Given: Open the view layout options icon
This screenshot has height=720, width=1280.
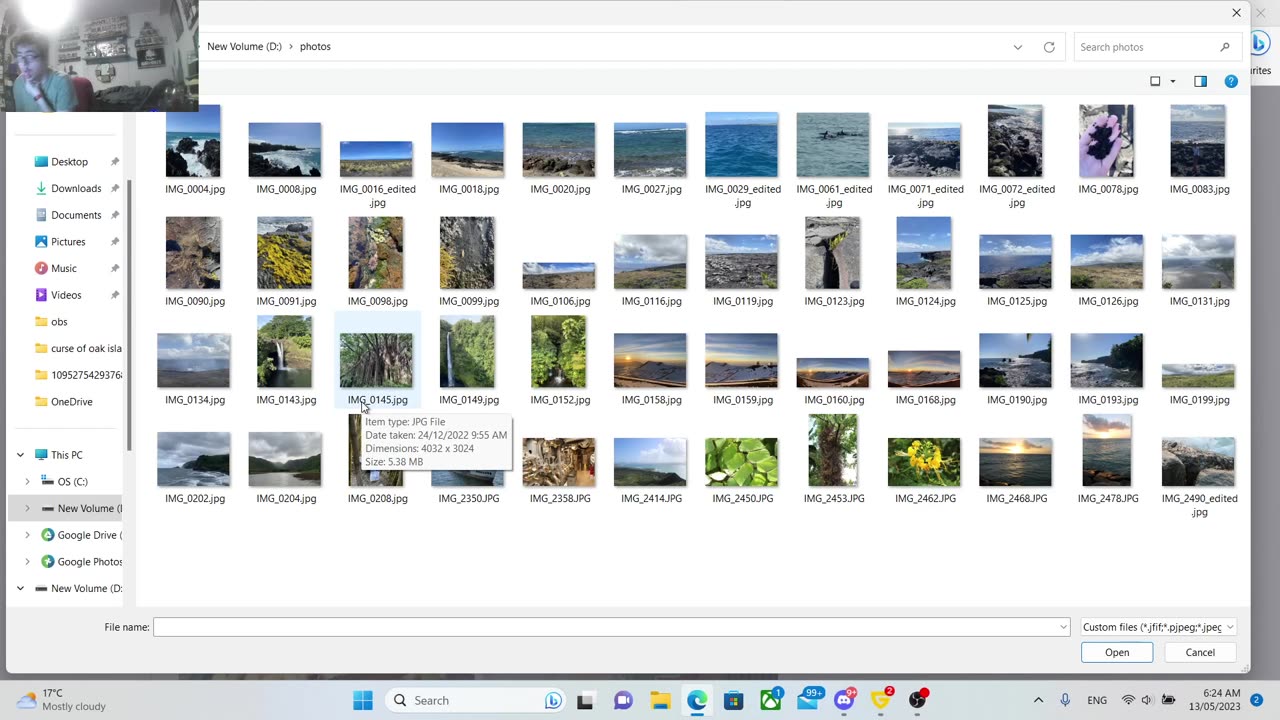Looking at the screenshot, I should [x=1155, y=81].
